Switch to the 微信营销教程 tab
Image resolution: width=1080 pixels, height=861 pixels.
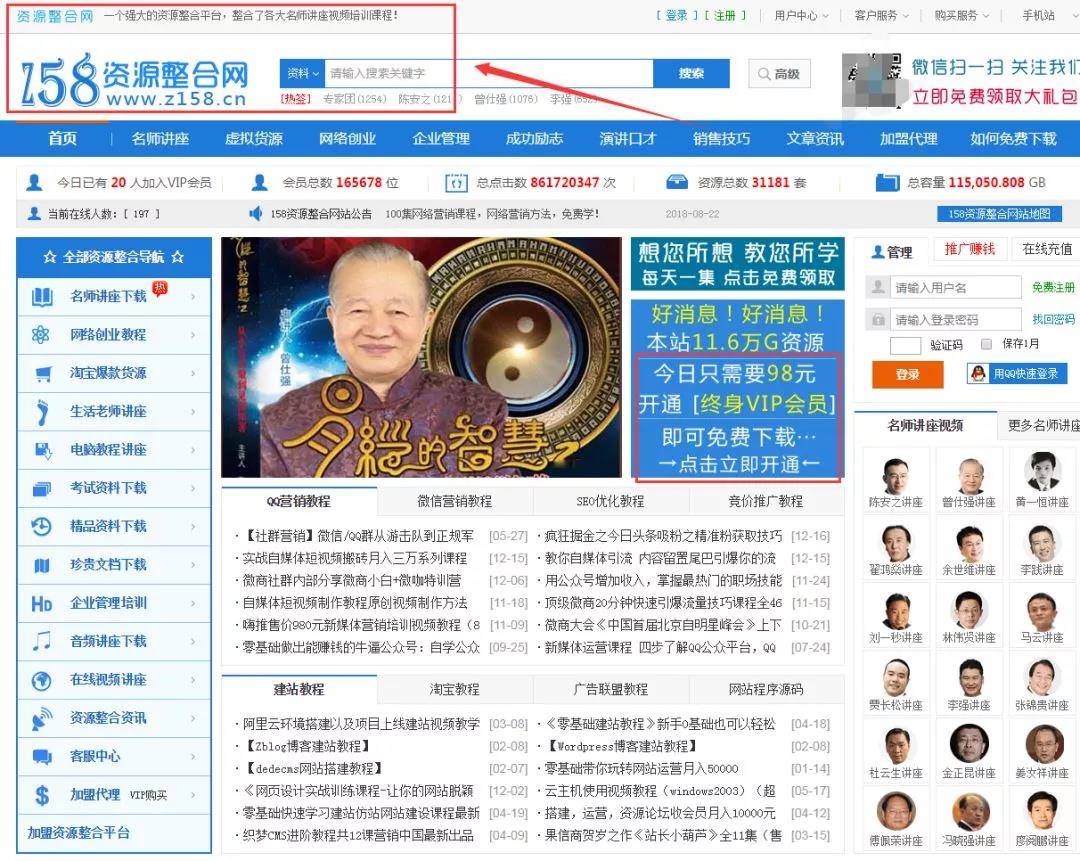tap(455, 501)
